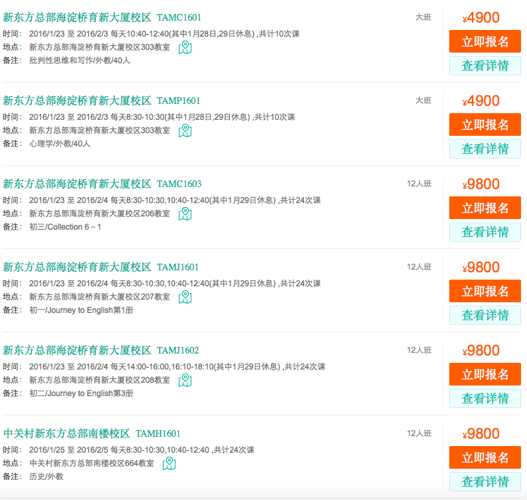Screen dimensions: 527x500
Task: Follow course title link ending TAMC1603
Action: 102,184
